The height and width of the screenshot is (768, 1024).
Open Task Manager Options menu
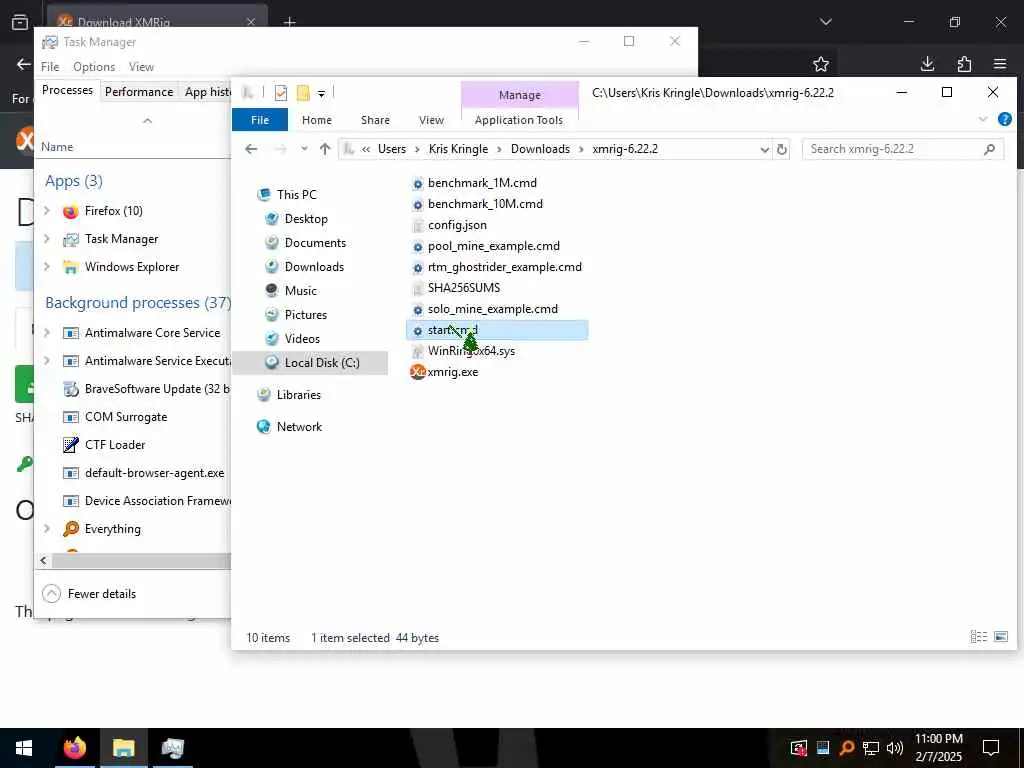click(x=94, y=67)
